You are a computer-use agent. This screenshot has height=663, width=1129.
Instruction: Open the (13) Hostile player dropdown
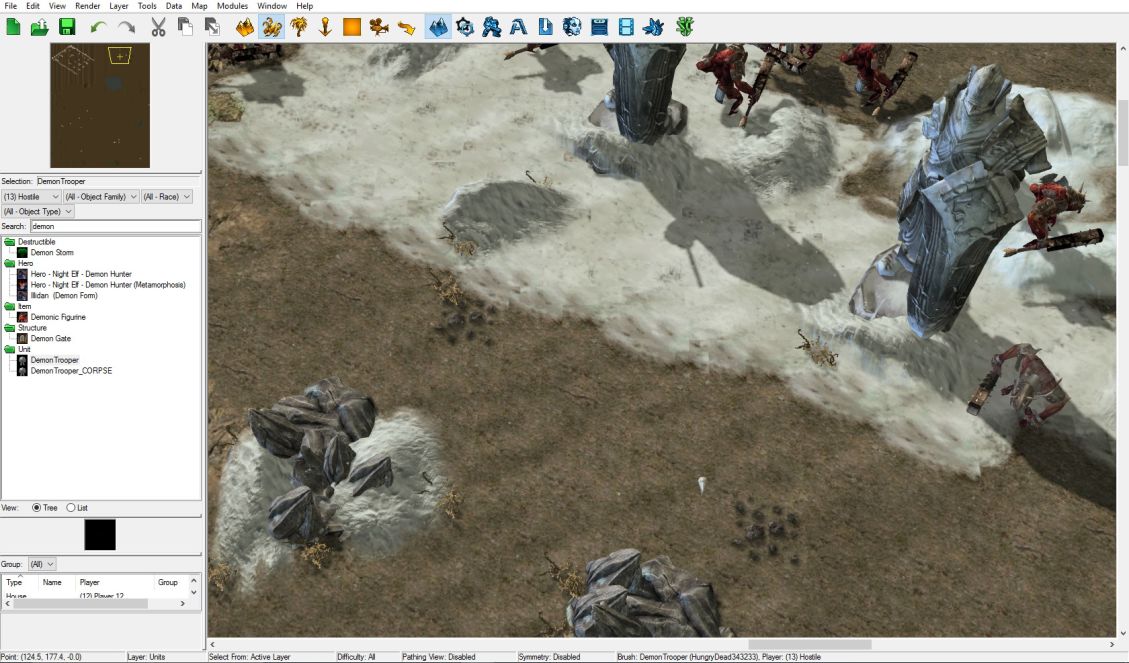[x=31, y=197]
